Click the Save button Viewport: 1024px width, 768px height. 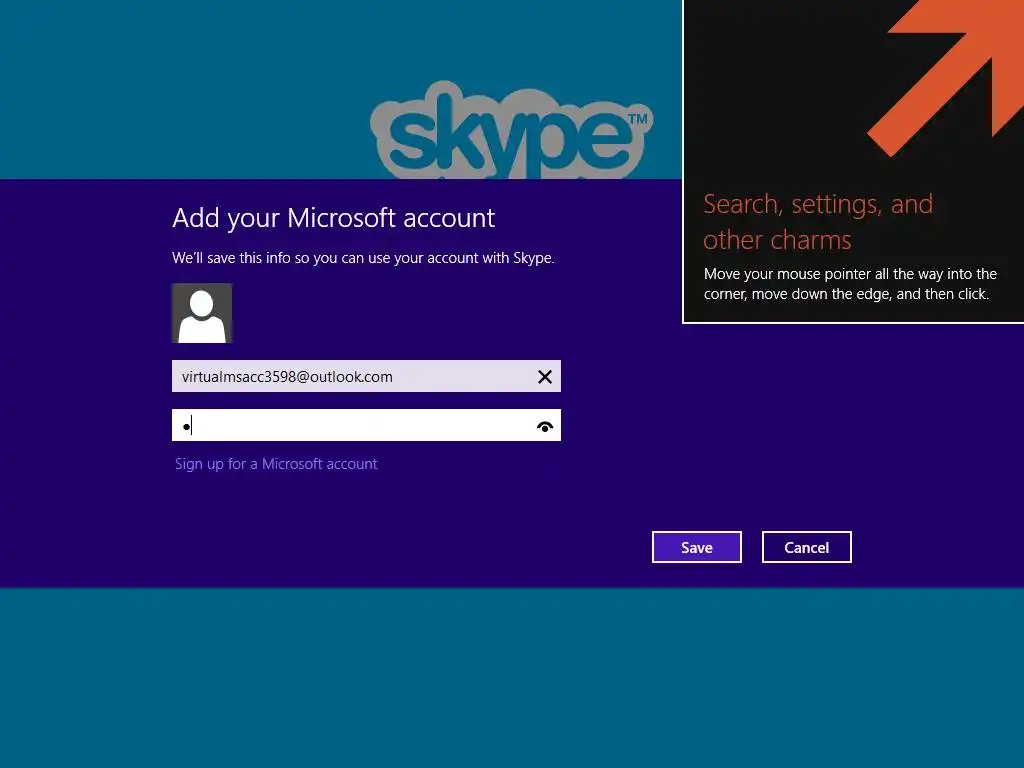coord(697,547)
